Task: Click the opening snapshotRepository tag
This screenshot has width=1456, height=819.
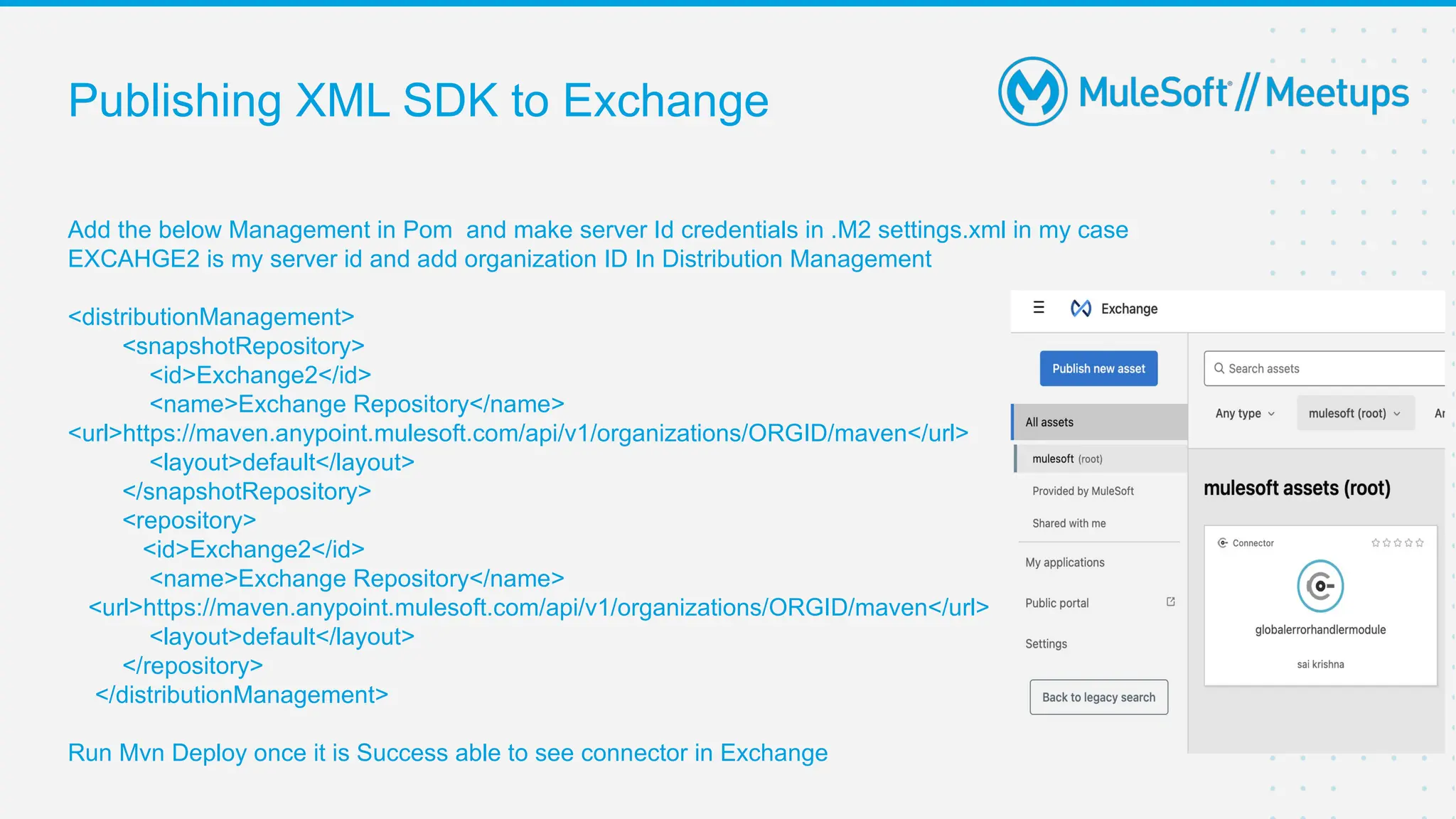Action: click(243, 346)
